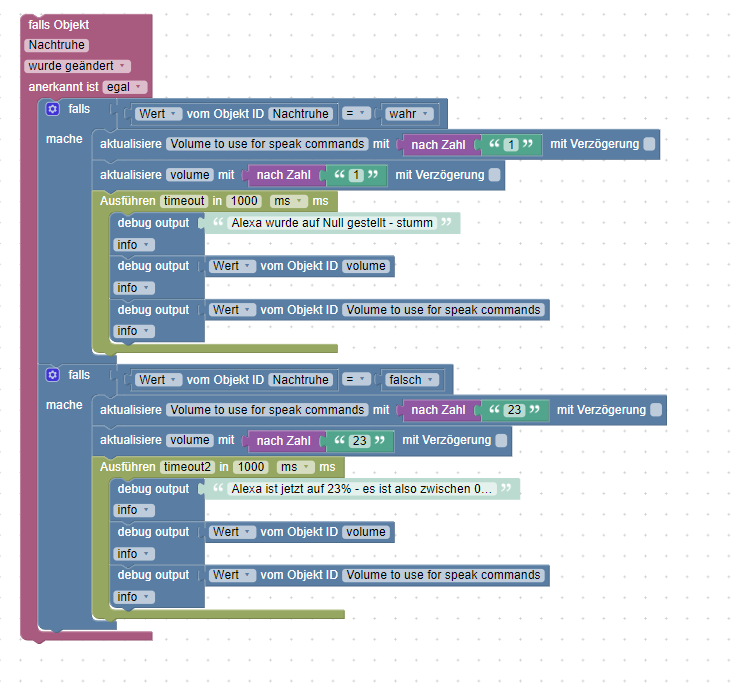Open the 'egal' acknowledged dropdown
The width and height of the screenshot is (741, 690).
(125, 87)
